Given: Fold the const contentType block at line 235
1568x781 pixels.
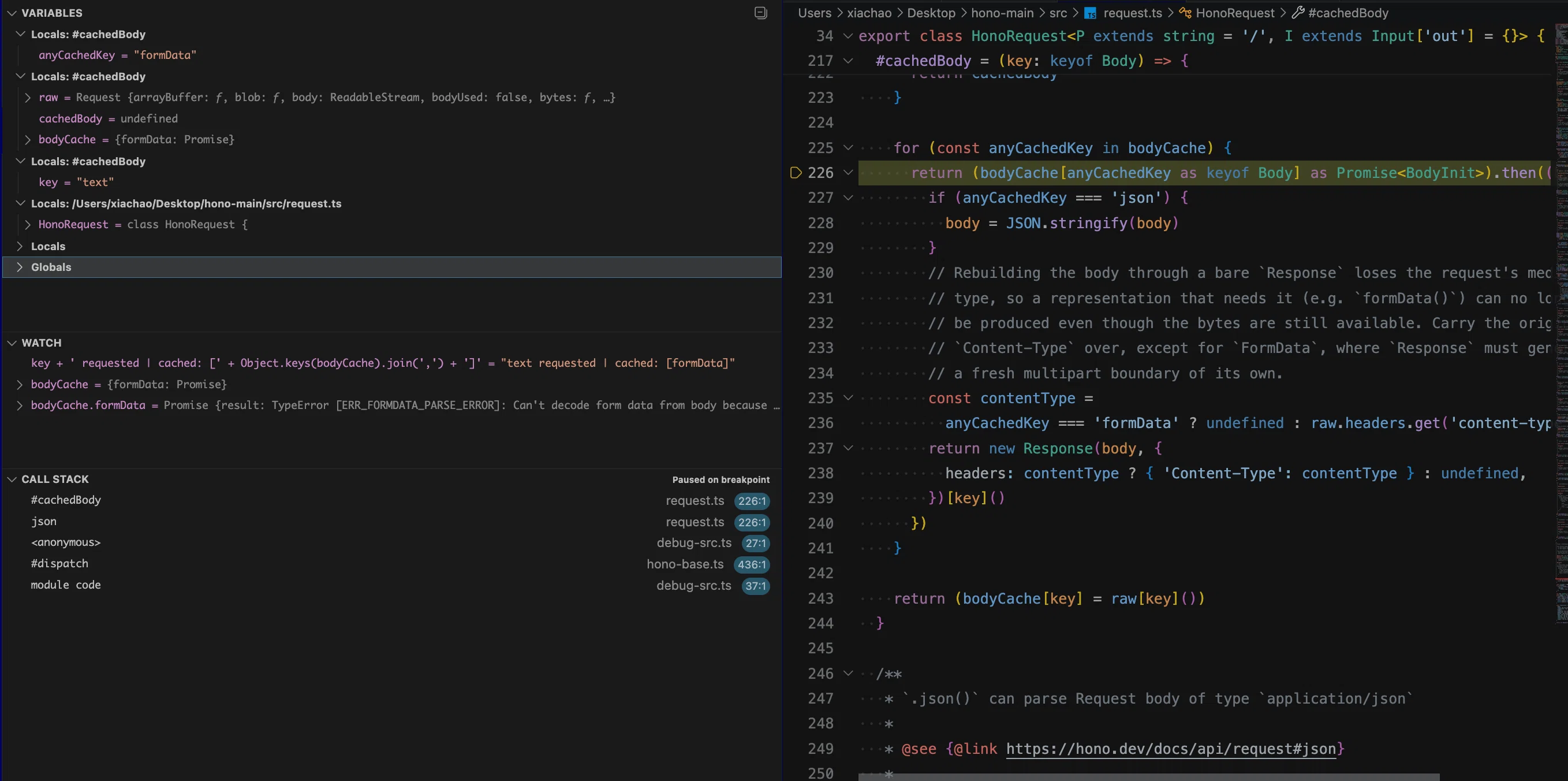Looking at the screenshot, I should click(x=848, y=399).
